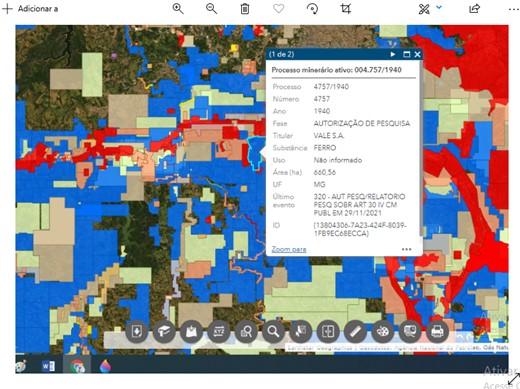Open XYZ coordinate conversion tool
Screen dimensions: 520x389
[219, 331]
